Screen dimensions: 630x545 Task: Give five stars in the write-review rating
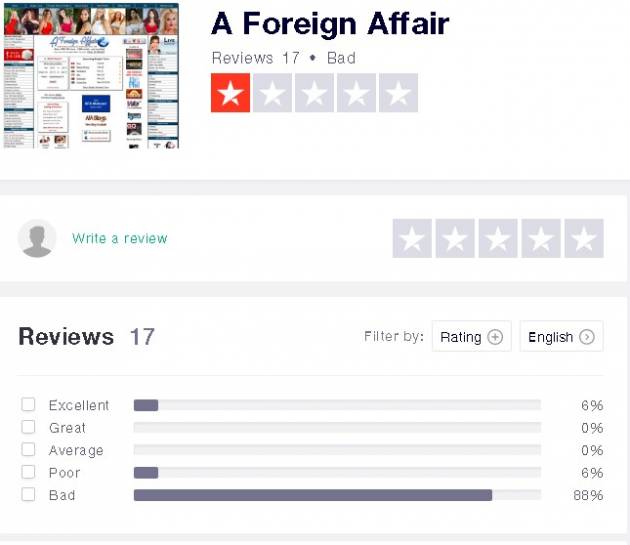click(x=584, y=239)
